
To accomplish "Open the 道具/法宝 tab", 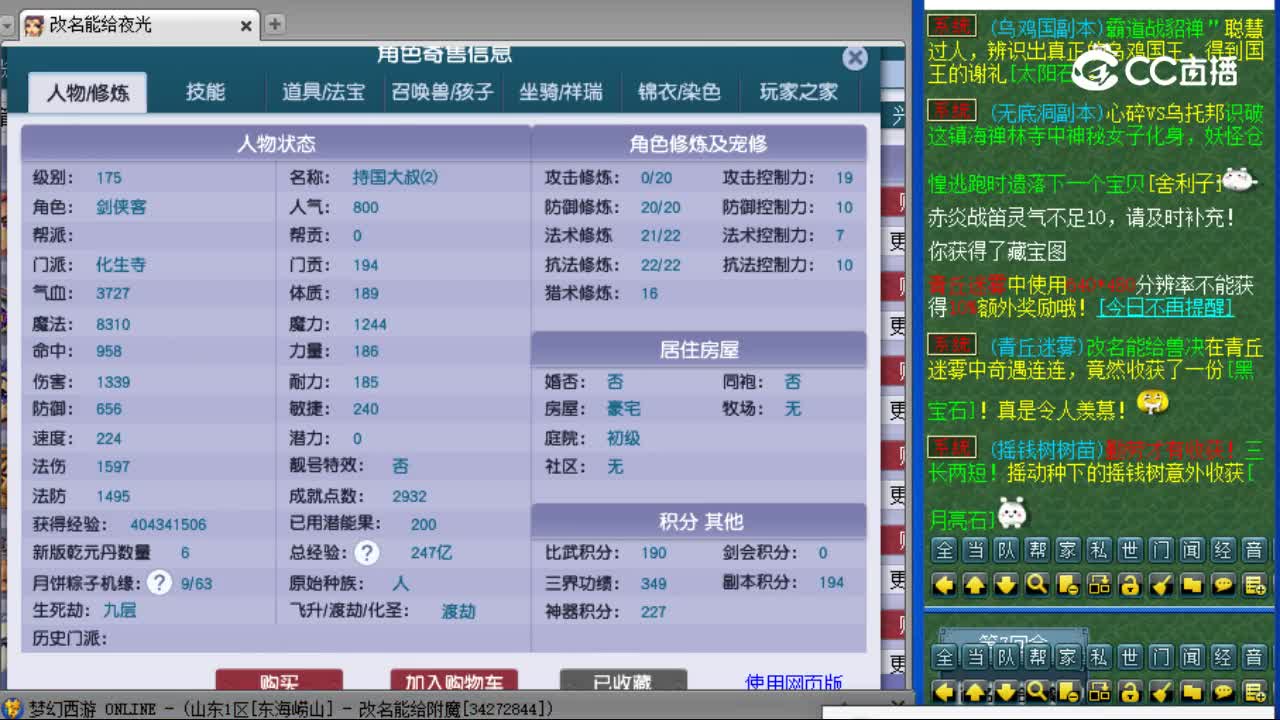I will (x=323, y=92).
